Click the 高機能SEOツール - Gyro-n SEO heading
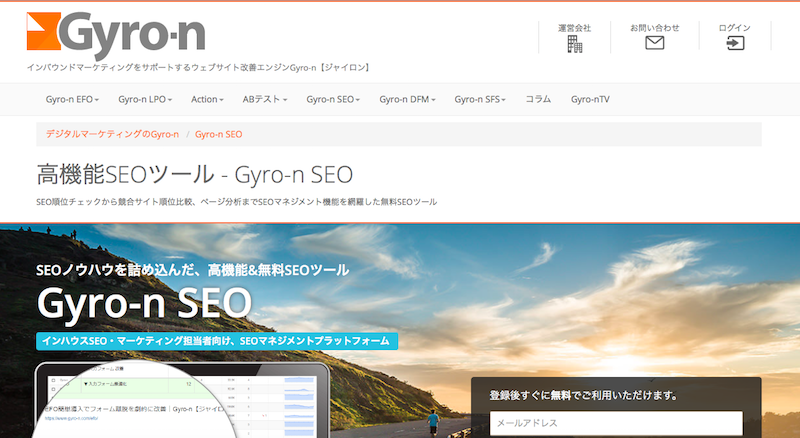The height and width of the screenshot is (438, 800). [x=194, y=175]
